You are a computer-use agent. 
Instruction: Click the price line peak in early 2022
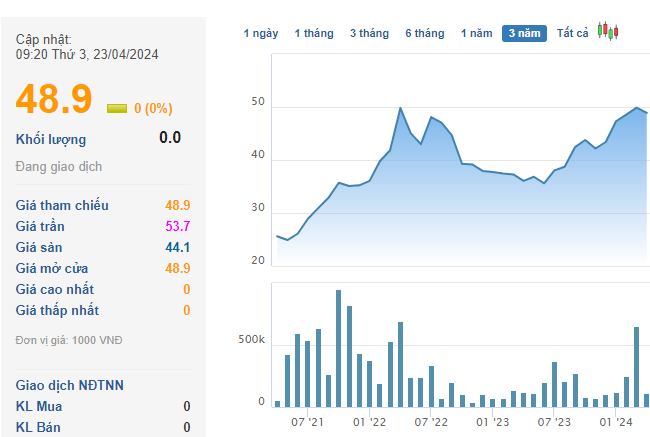tap(400, 108)
